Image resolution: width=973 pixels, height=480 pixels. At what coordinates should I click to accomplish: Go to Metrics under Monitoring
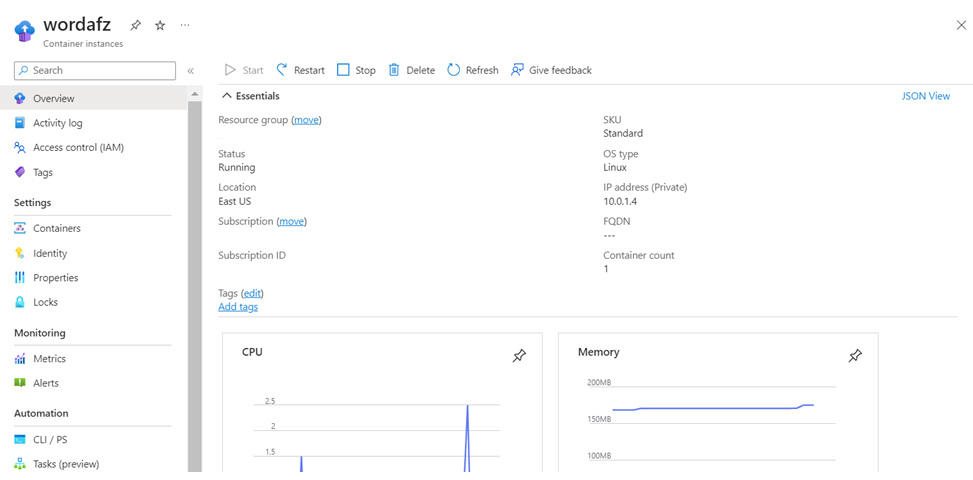pos(49,358)
